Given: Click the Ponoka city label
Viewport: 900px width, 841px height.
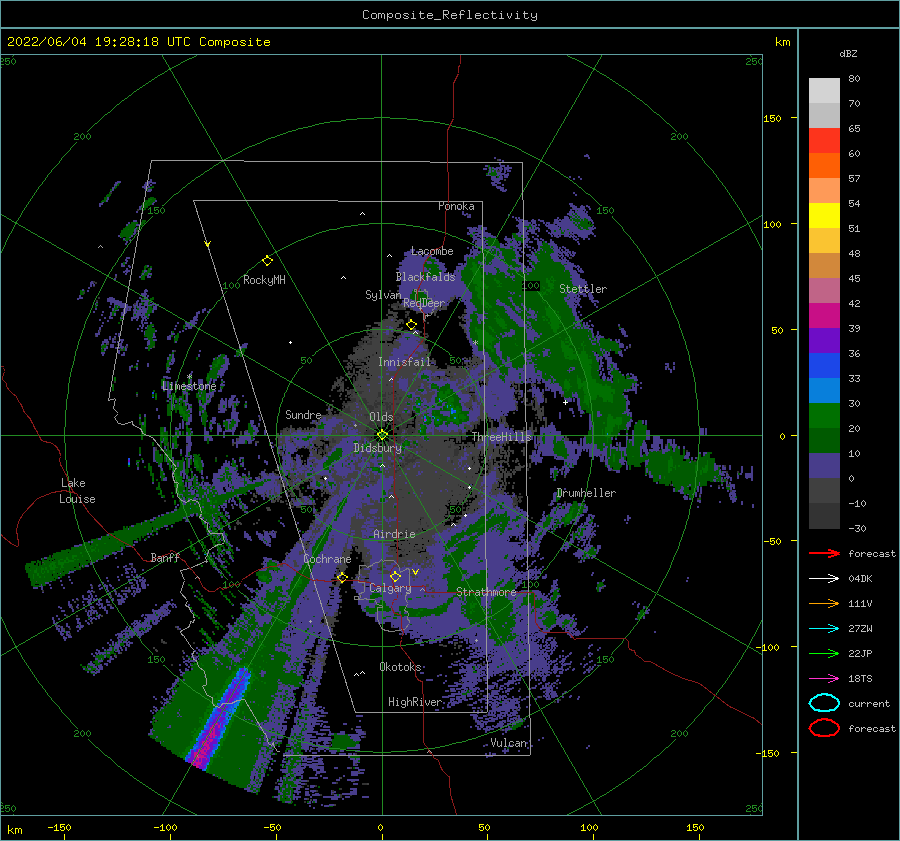Looking at the screenshot, I should [x=456, y=206].
